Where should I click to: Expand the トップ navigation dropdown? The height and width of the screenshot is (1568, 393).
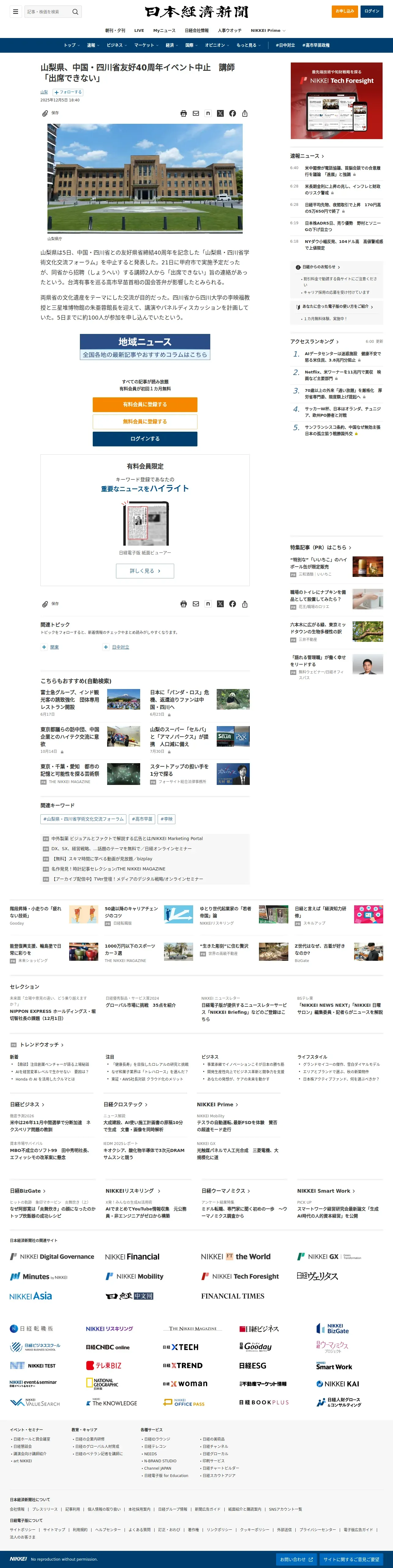pos(72,45)
